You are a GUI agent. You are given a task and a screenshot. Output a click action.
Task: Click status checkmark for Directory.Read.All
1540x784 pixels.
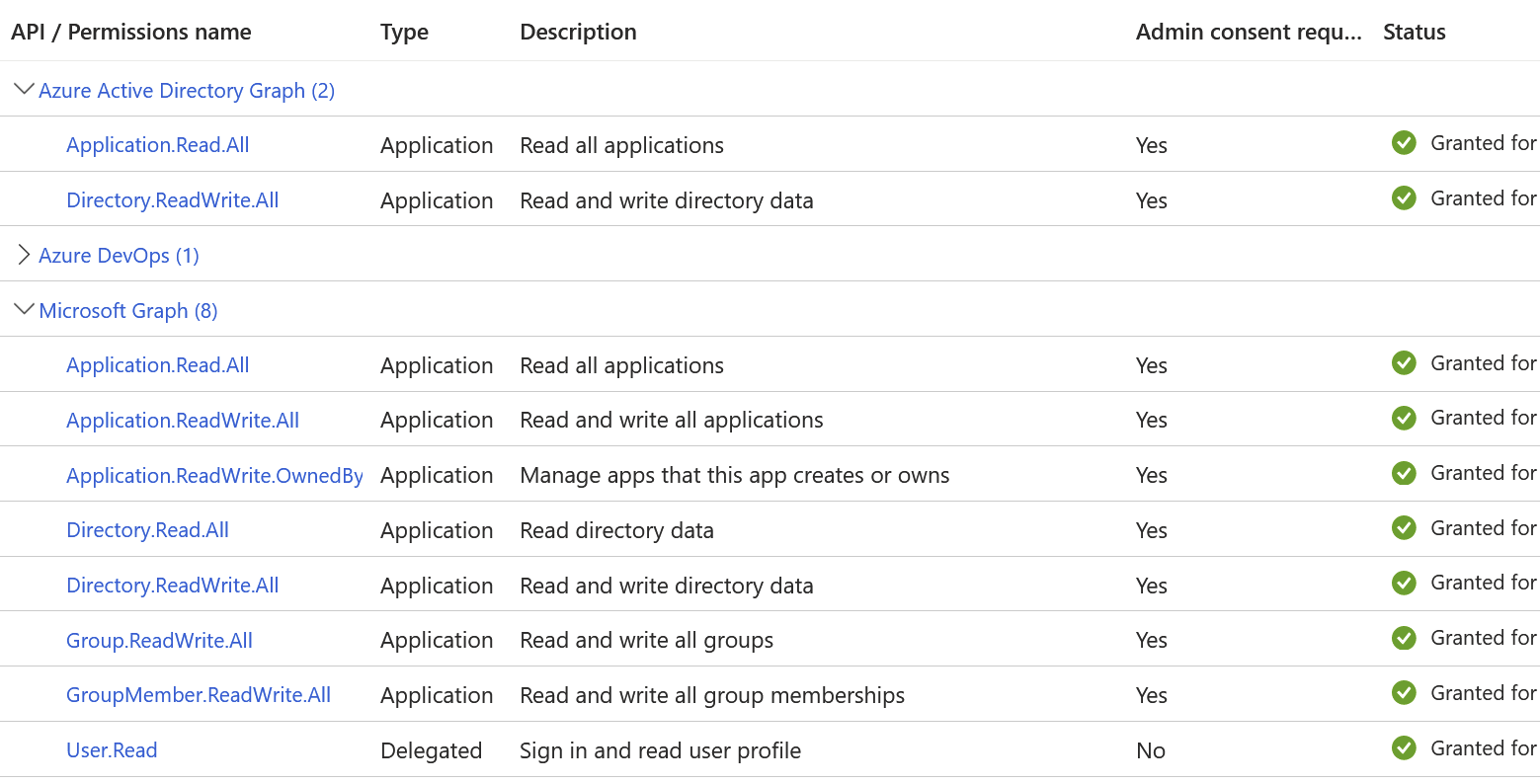(x=1404, y=528)
